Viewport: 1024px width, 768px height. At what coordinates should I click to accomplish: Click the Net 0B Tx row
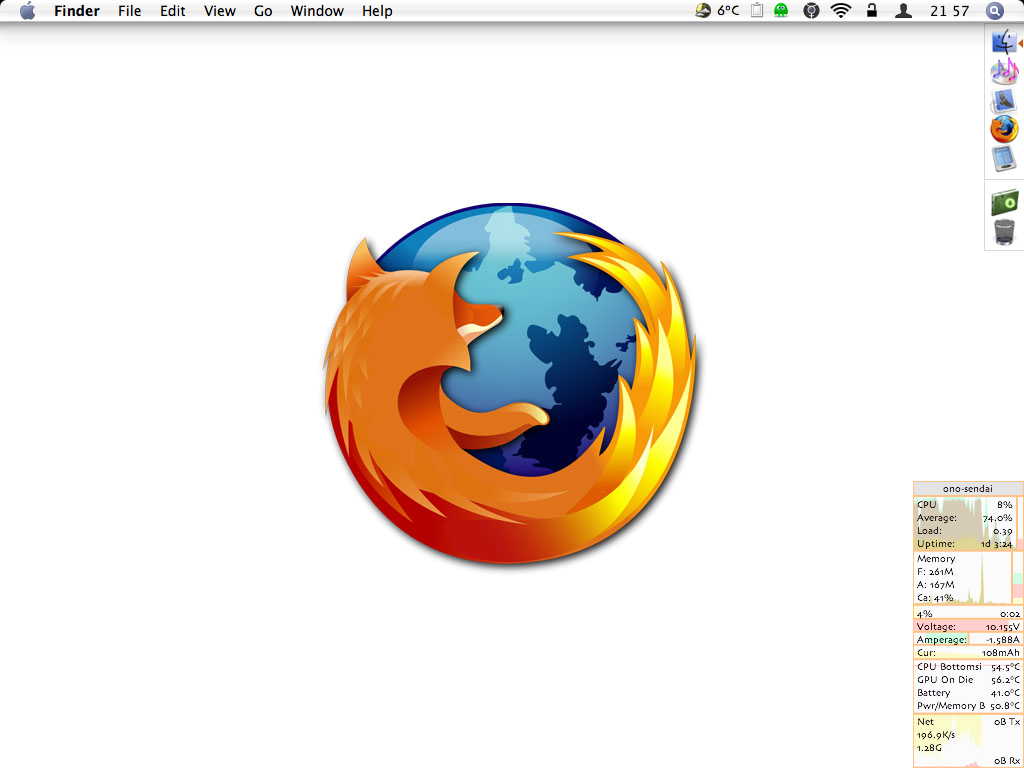[x=968, y=722]
